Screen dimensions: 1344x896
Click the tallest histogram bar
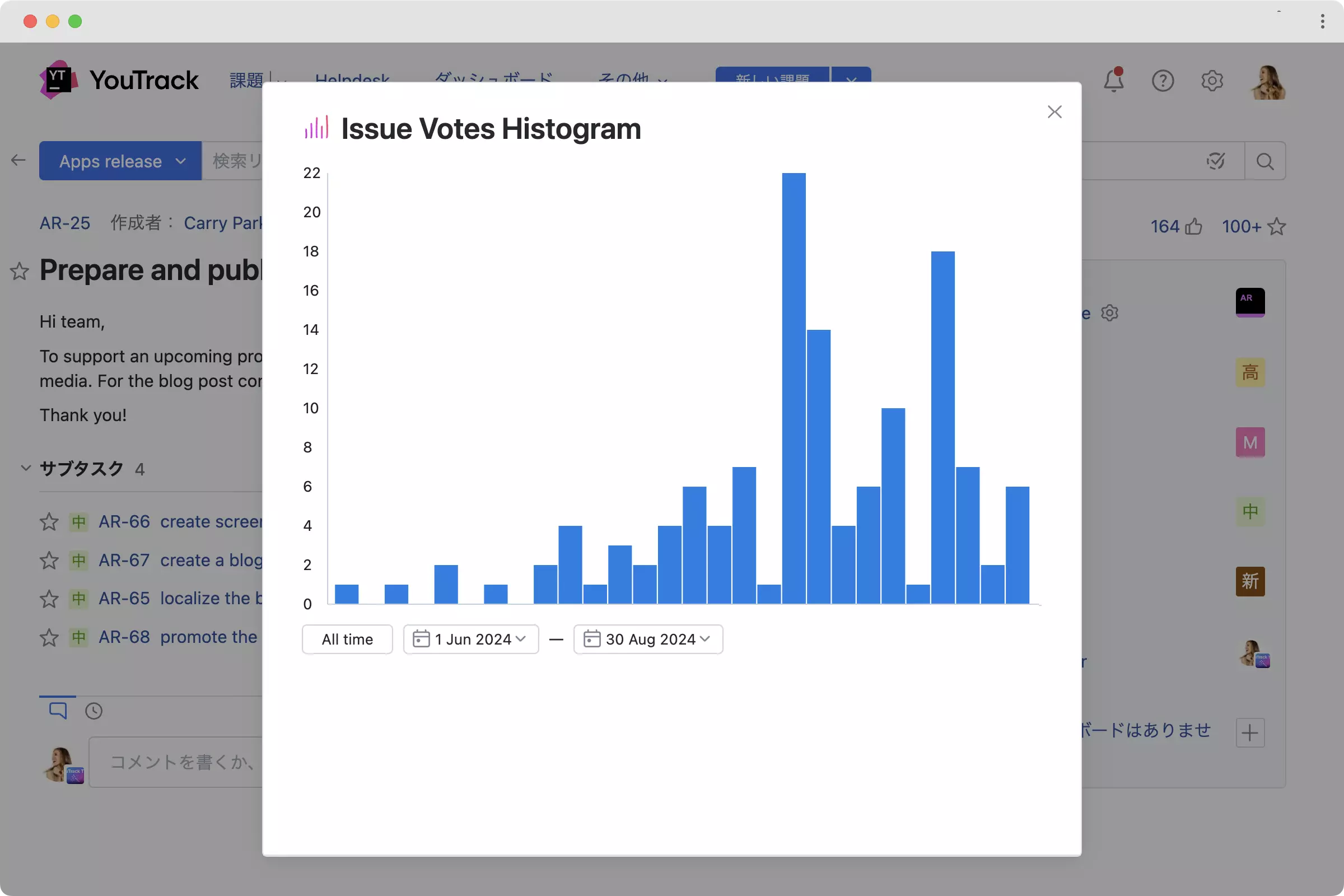click(x=794, y=389)
